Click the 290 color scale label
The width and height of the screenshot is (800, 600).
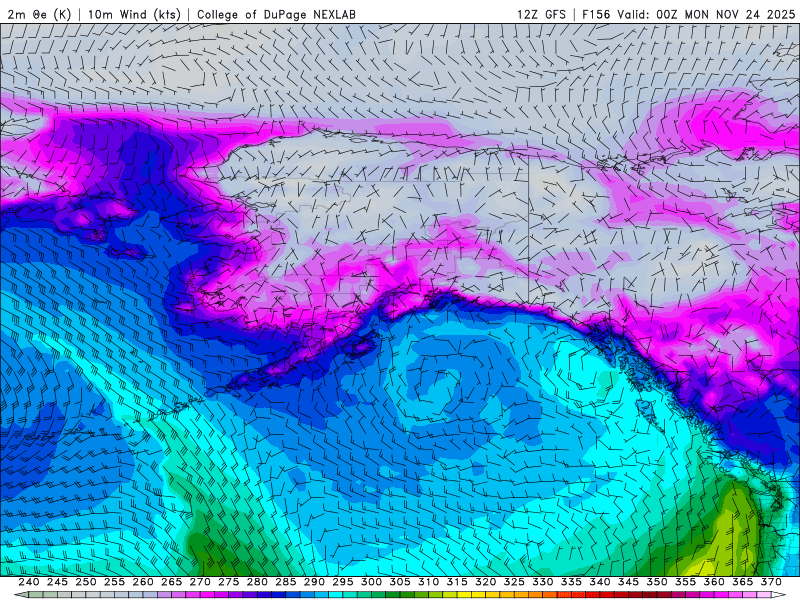(314, 582)
